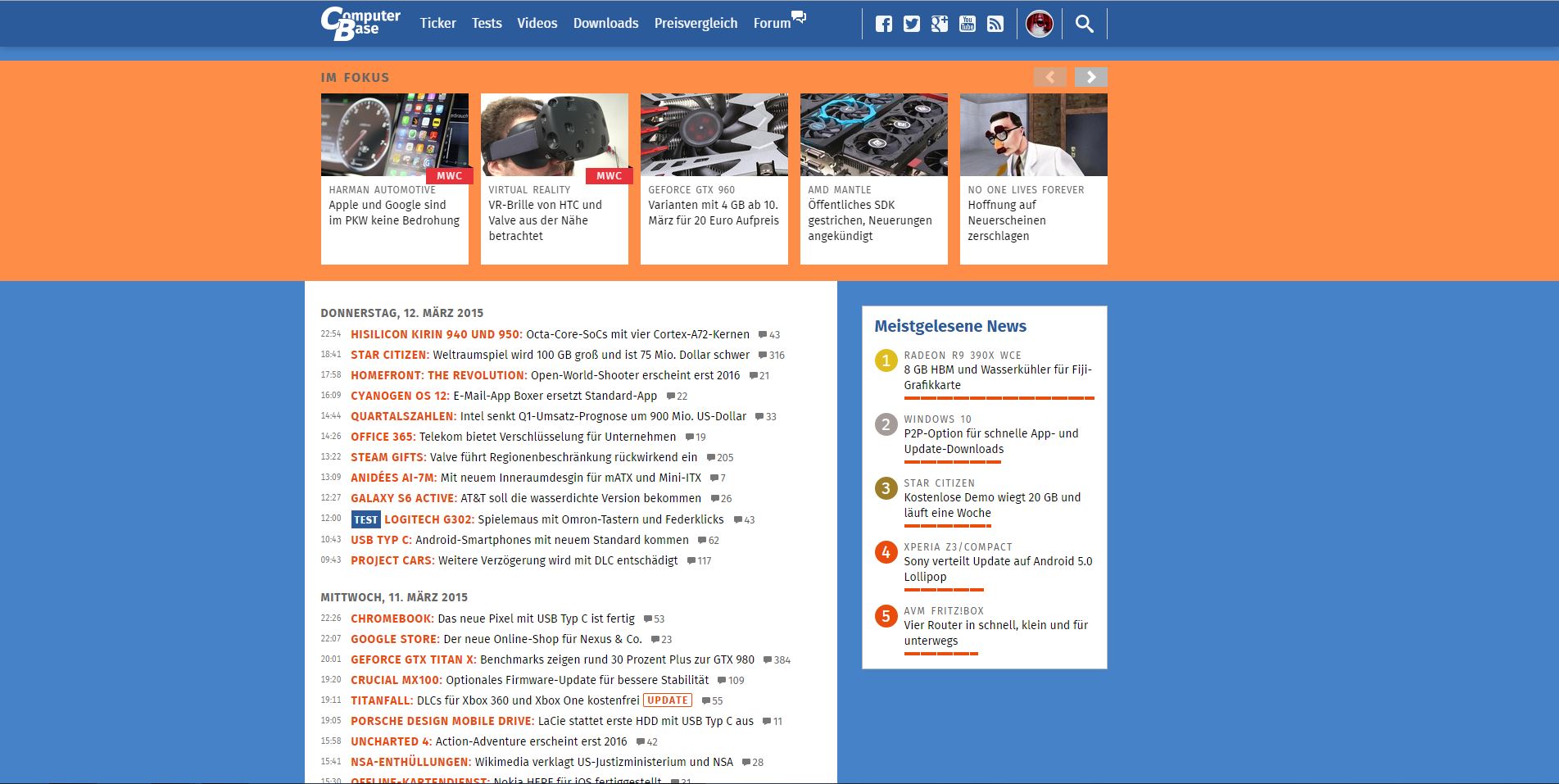Open GeForce GTX 960 card thumbnail
1559x784 pixels.
click(x=714, y=134)
